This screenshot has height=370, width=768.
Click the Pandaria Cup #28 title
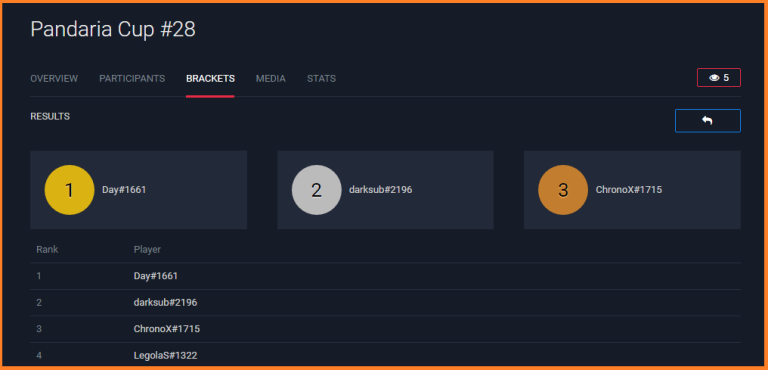click(113, 29)
